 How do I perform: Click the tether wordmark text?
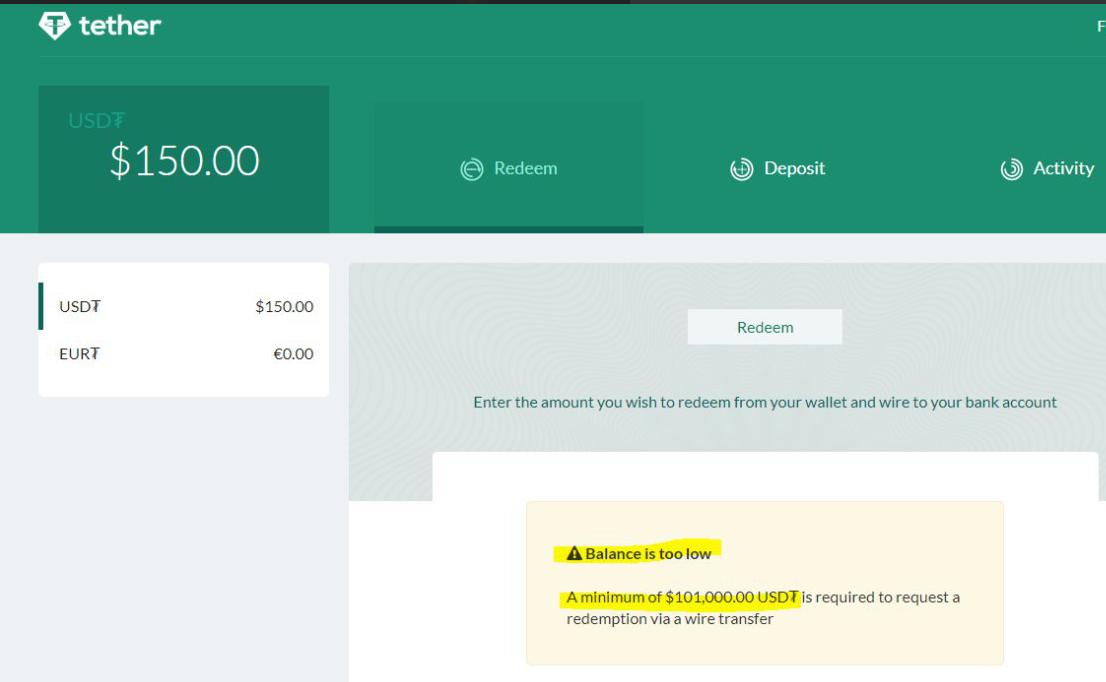pos(120,25)
